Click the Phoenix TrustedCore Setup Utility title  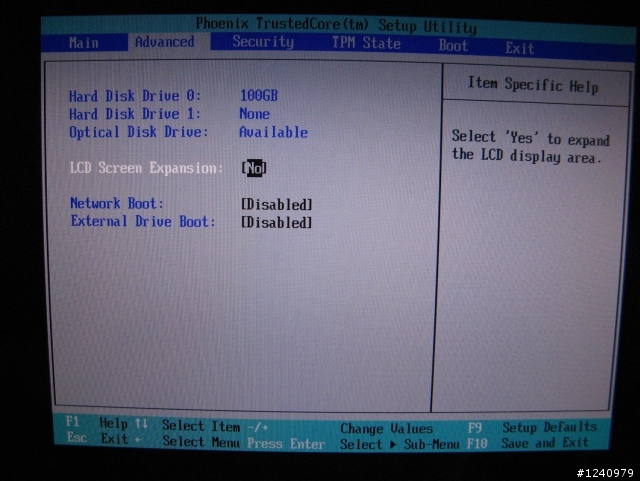pyautogui.click(x=336, y=25)
